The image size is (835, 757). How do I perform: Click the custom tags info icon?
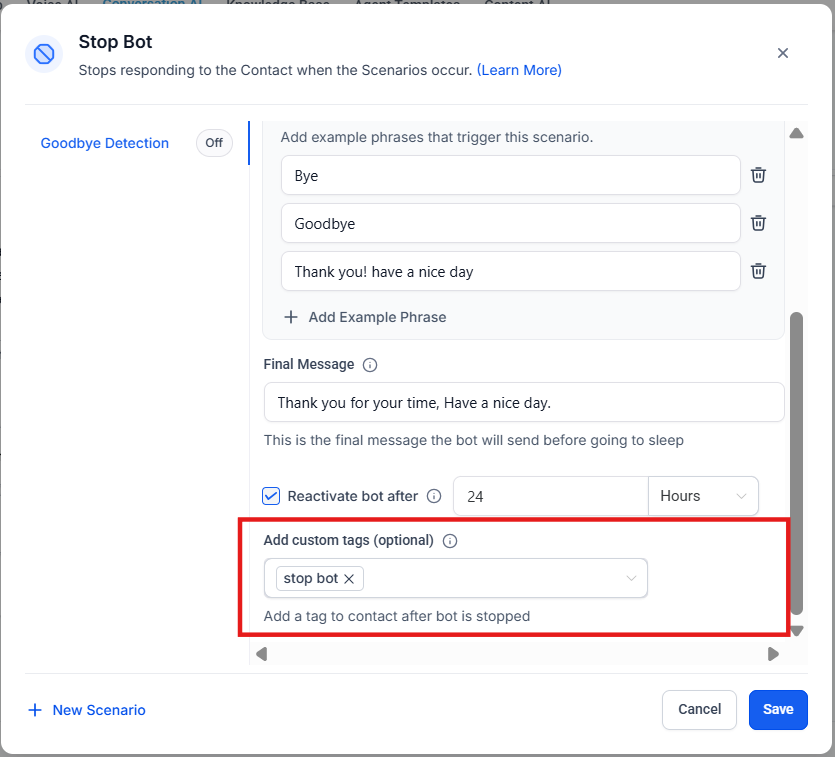pos(450,541)
